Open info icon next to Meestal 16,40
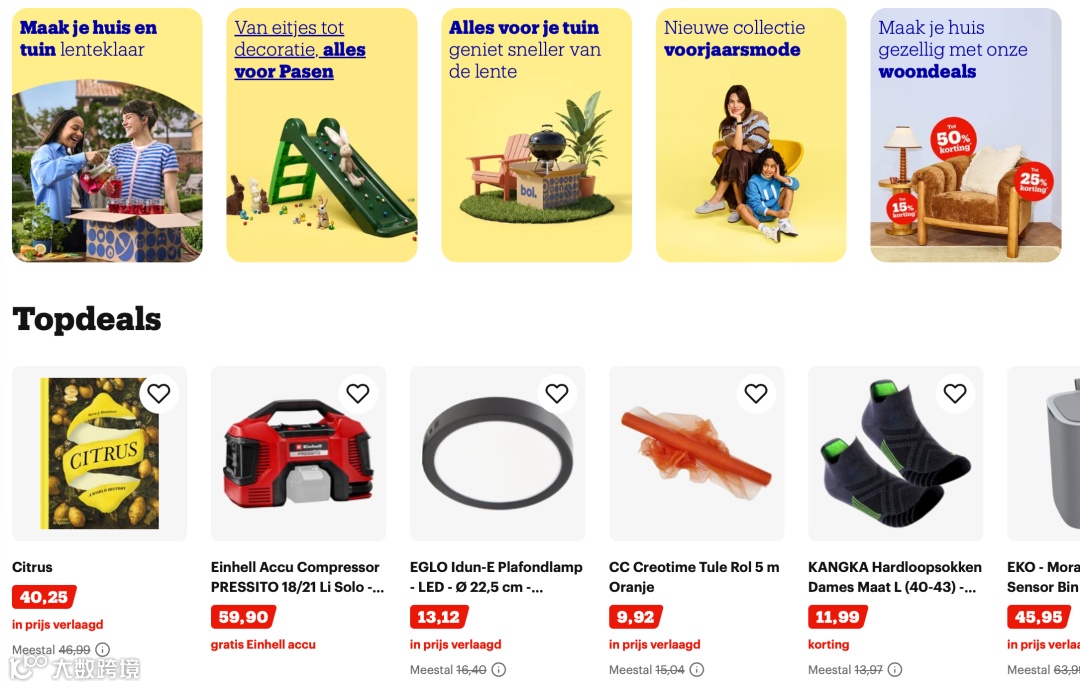Image resolution: width=1080 pixels, height=688 pixels. click(499, 669)
